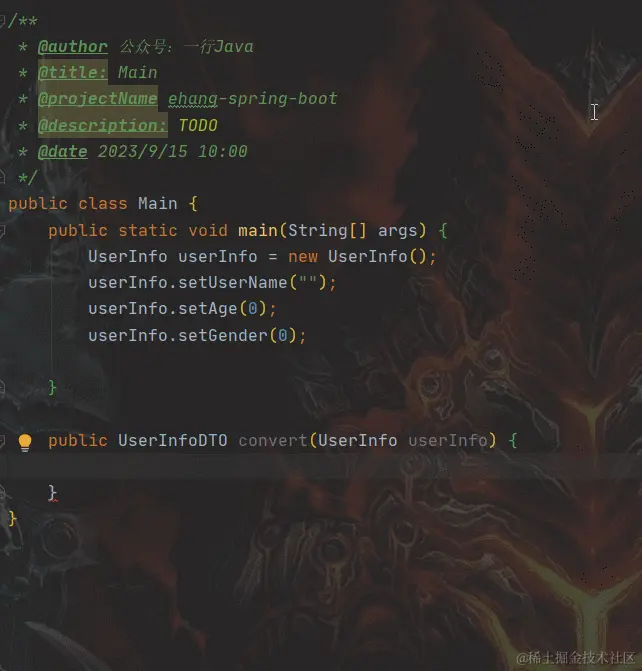
Task: Collapse the convert method fold marker
Action: (x=2, y=441)
